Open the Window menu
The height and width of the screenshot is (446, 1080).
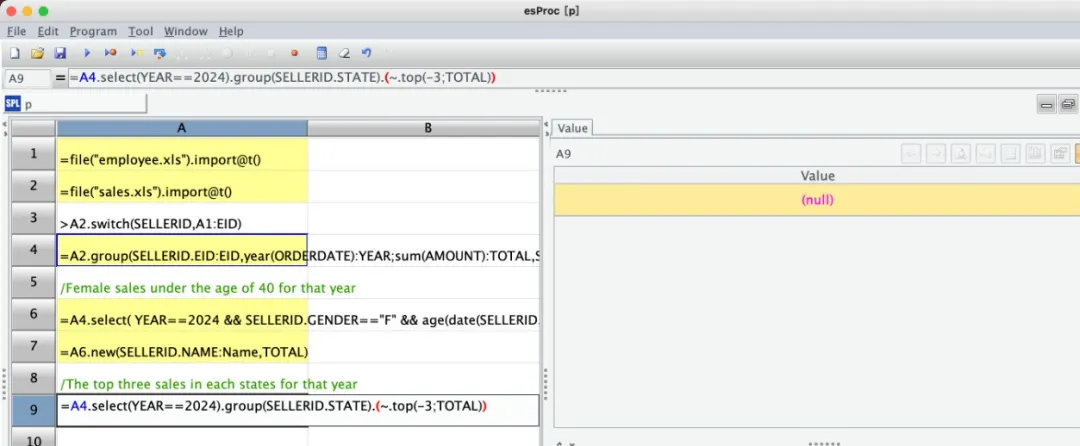click(186, 31)
